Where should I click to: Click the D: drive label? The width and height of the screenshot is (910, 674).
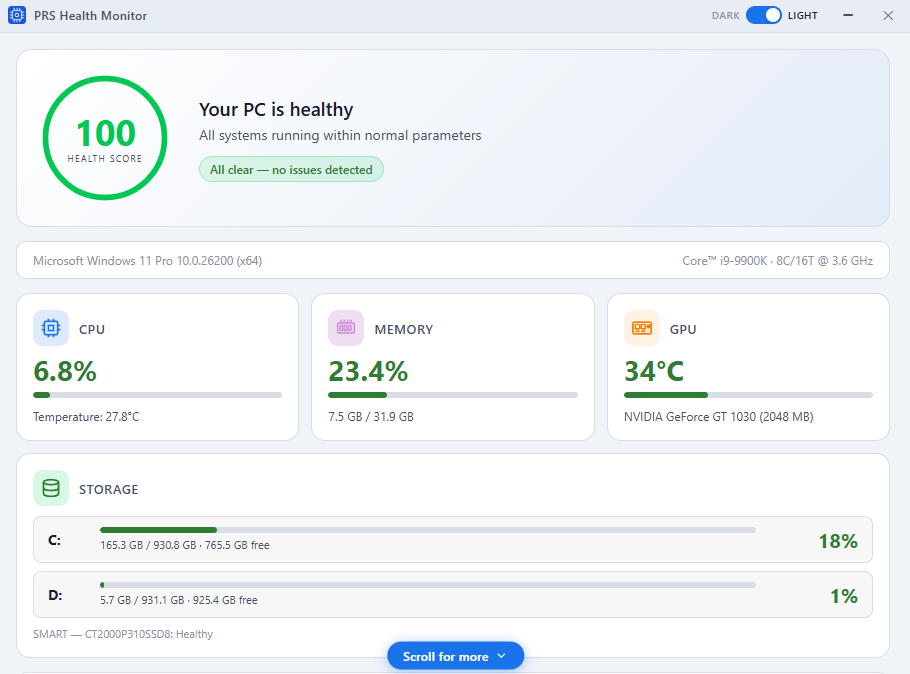tap(55, 596)
